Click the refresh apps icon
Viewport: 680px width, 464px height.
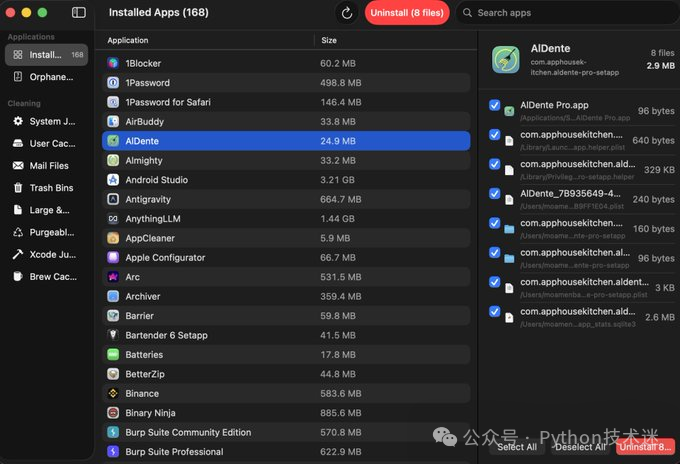pos(347,13)
